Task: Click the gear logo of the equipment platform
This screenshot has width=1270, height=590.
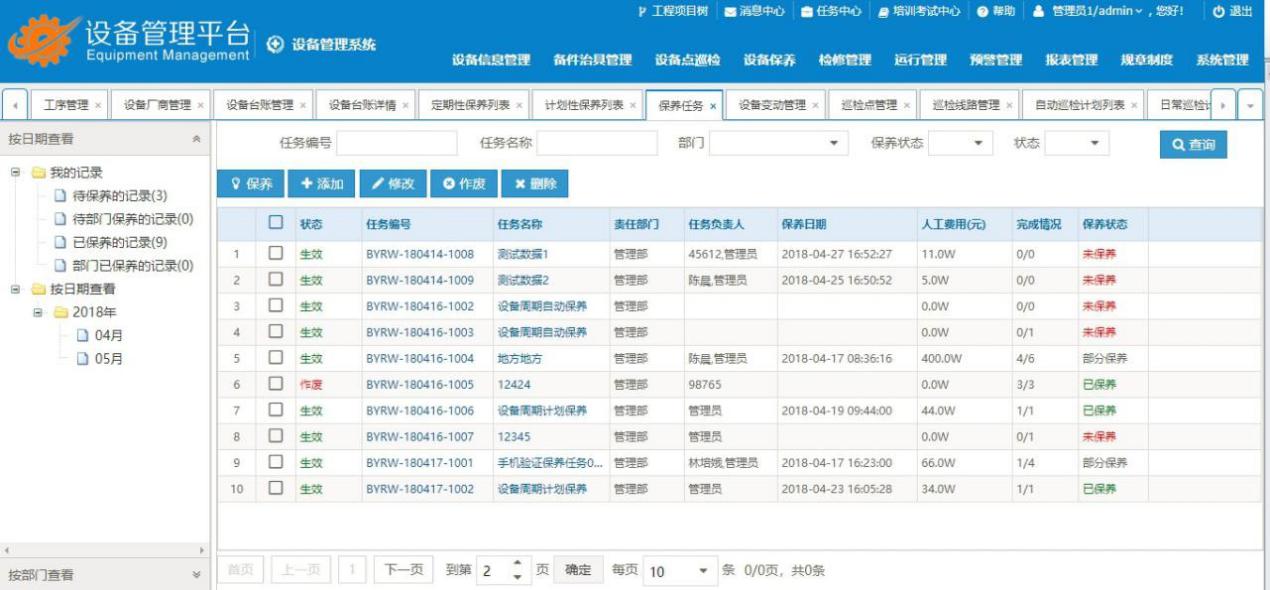Action: pyautogui.click(x=40, y=41)
